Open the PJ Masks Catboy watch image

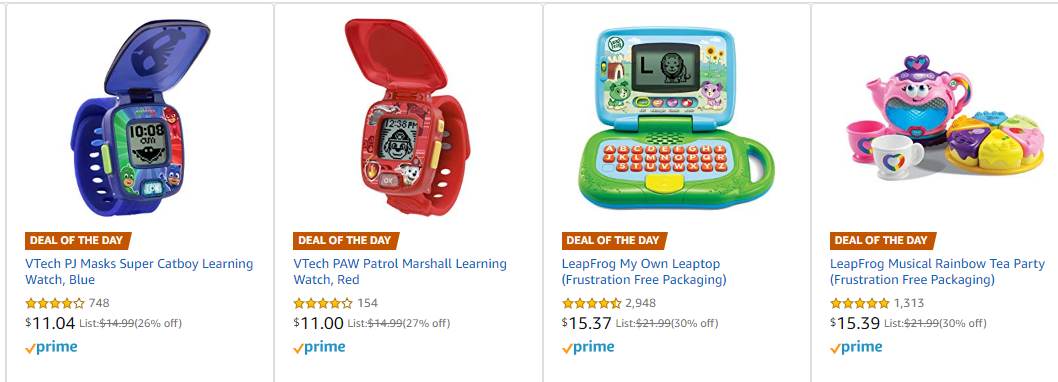(140, 118)
